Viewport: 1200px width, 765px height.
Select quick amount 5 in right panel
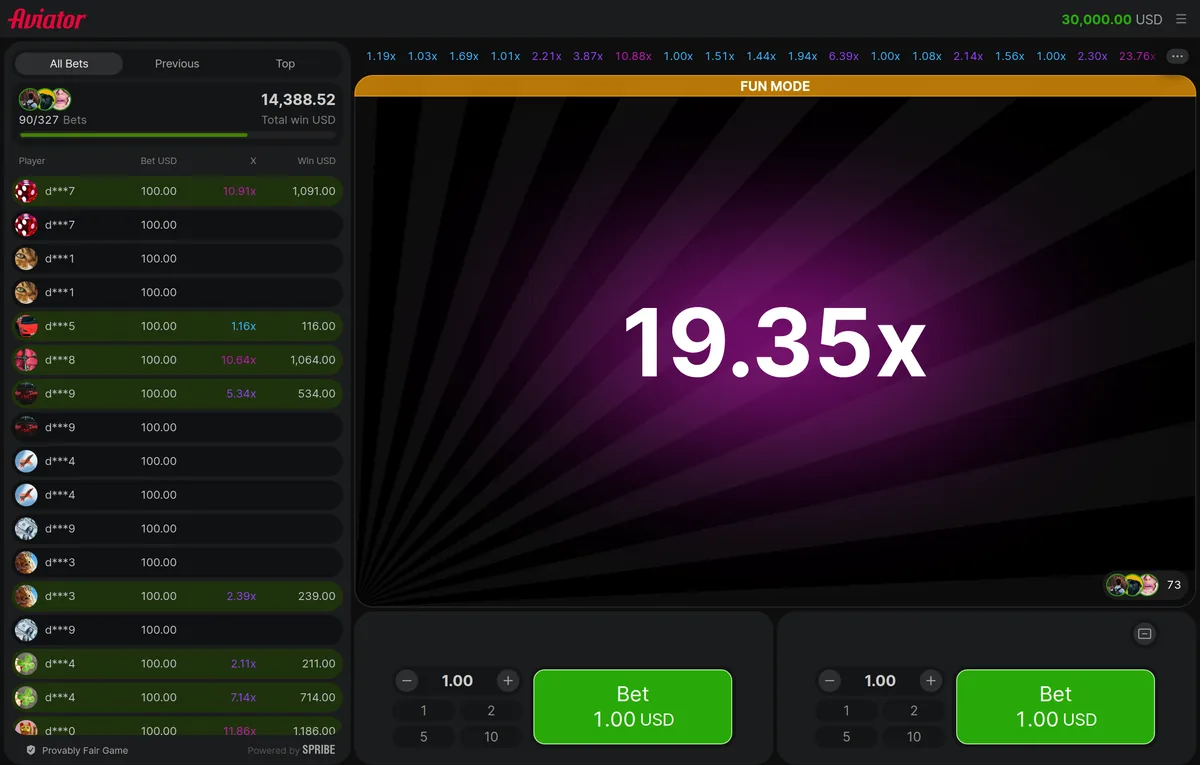(847, 737)
